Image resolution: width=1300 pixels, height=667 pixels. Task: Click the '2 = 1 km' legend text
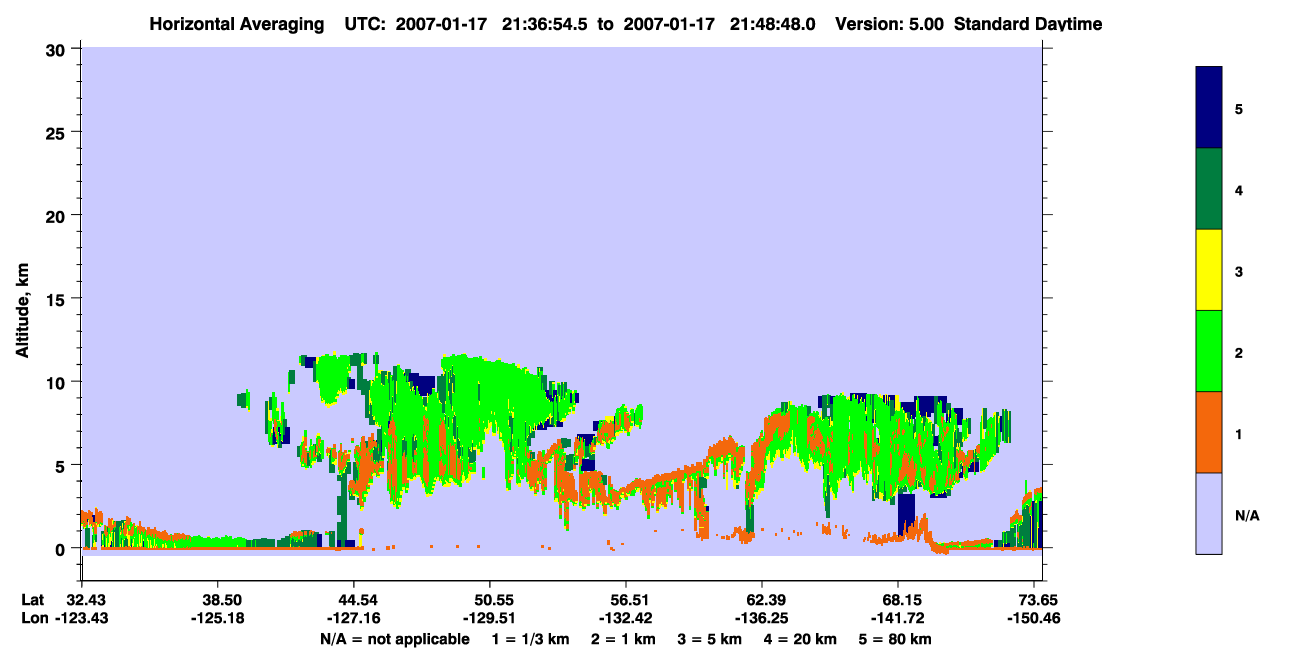(x=622, y=639)
